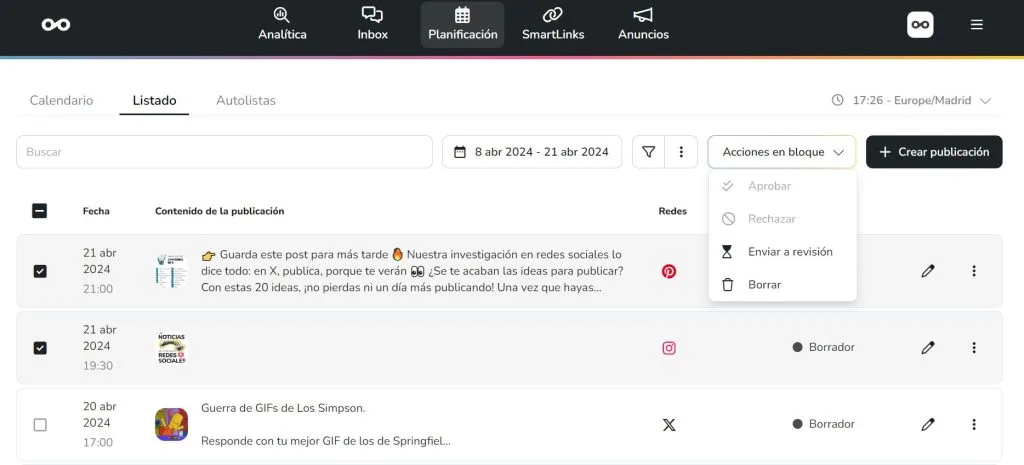This screenshot has height=465, width=1024.
Task: Check the Guerra de GIFs post checkbox
Action: (40, 425)
